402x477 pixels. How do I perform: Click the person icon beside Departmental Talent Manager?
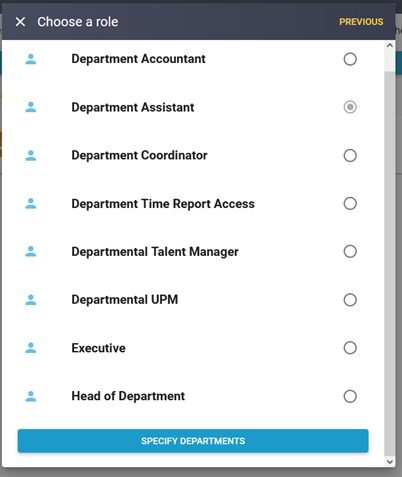31,251
